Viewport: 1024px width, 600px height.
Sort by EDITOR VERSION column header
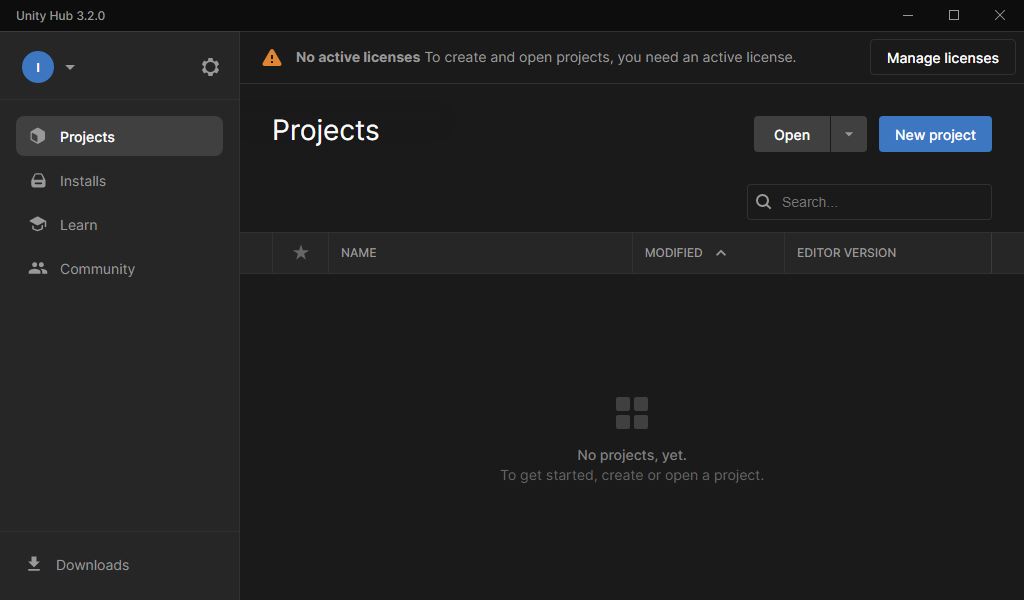[846, 253]
